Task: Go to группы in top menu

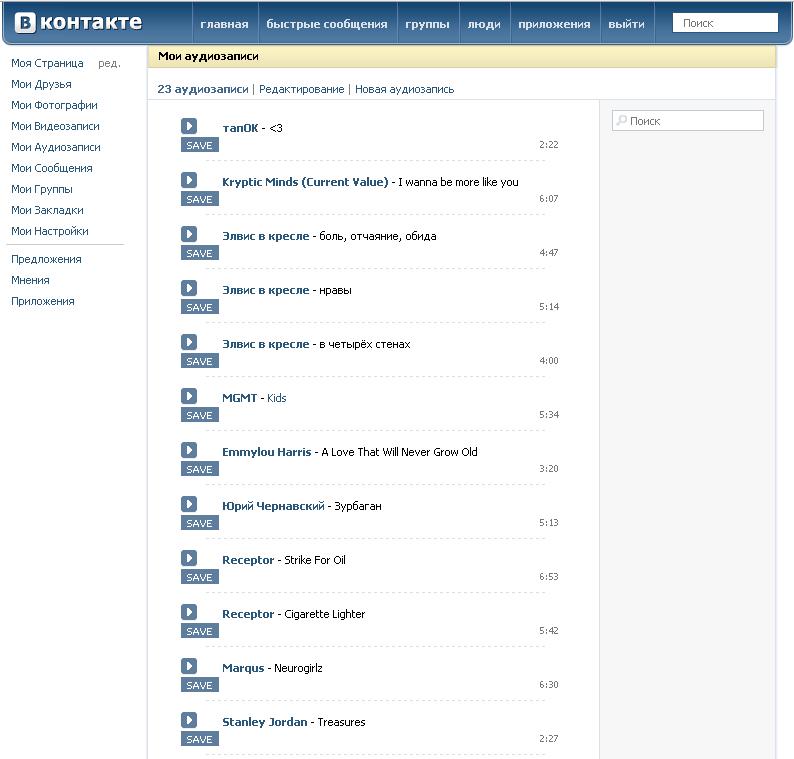Action: 427,24
